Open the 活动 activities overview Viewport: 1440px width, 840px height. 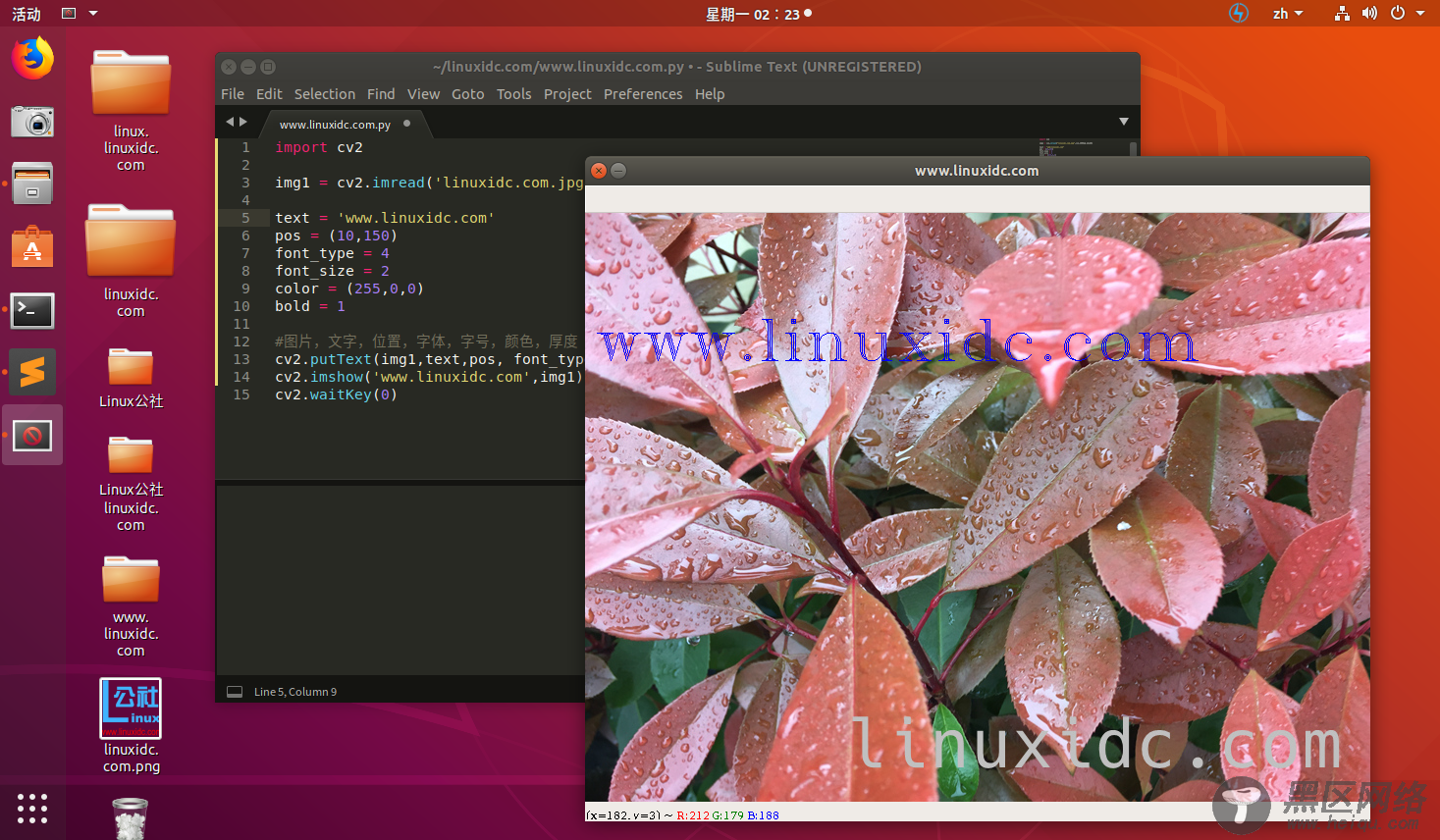pyautogui.click(x=27, y=14)
